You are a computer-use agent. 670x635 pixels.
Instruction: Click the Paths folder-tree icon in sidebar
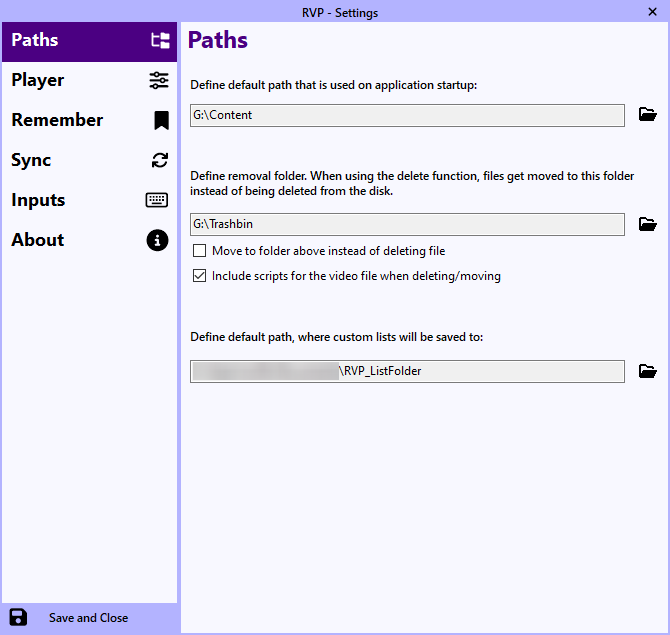(x=159, y=41)
